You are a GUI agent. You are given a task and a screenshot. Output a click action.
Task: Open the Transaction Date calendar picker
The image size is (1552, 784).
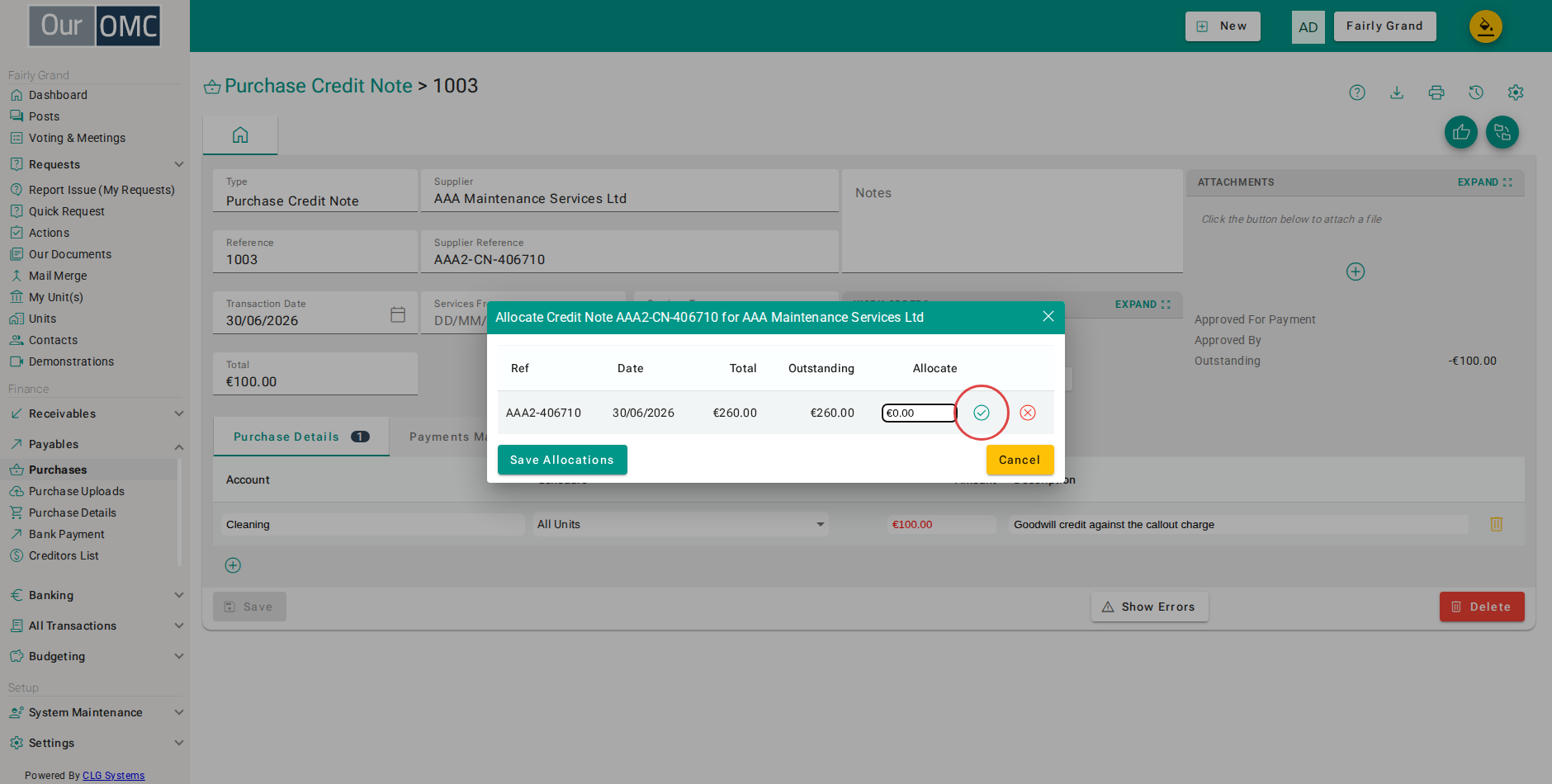(x=398, y=314)
